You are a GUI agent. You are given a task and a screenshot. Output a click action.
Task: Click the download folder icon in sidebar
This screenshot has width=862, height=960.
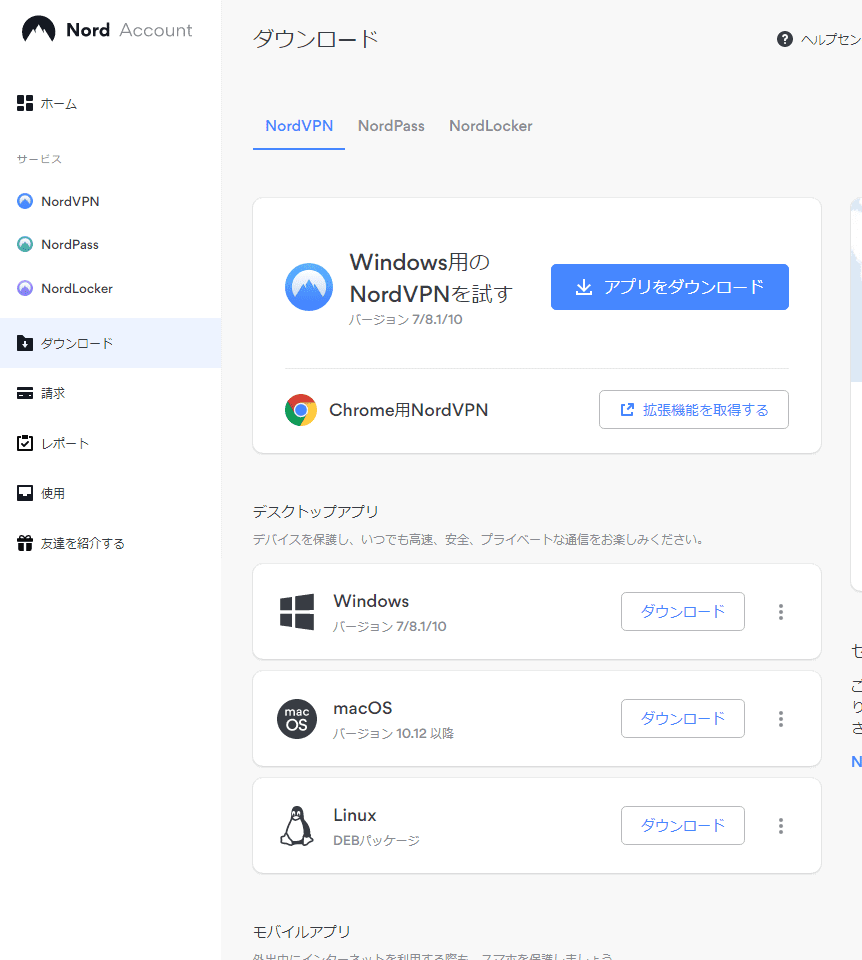tap(25, 343)
